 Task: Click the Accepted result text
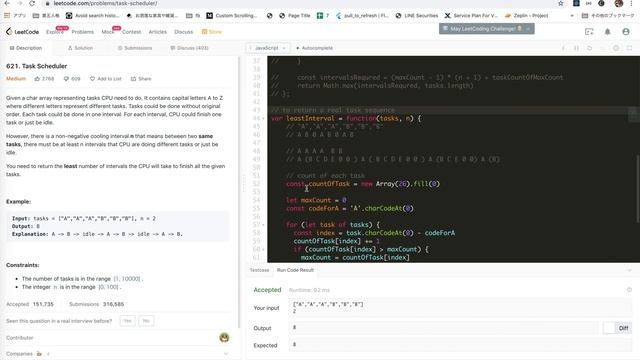coord(267,290)
